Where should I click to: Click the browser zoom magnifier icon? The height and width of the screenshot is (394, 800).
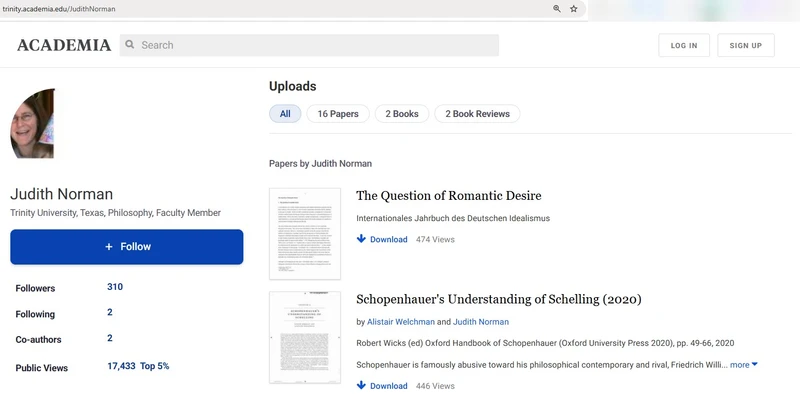tap(557, 9)
